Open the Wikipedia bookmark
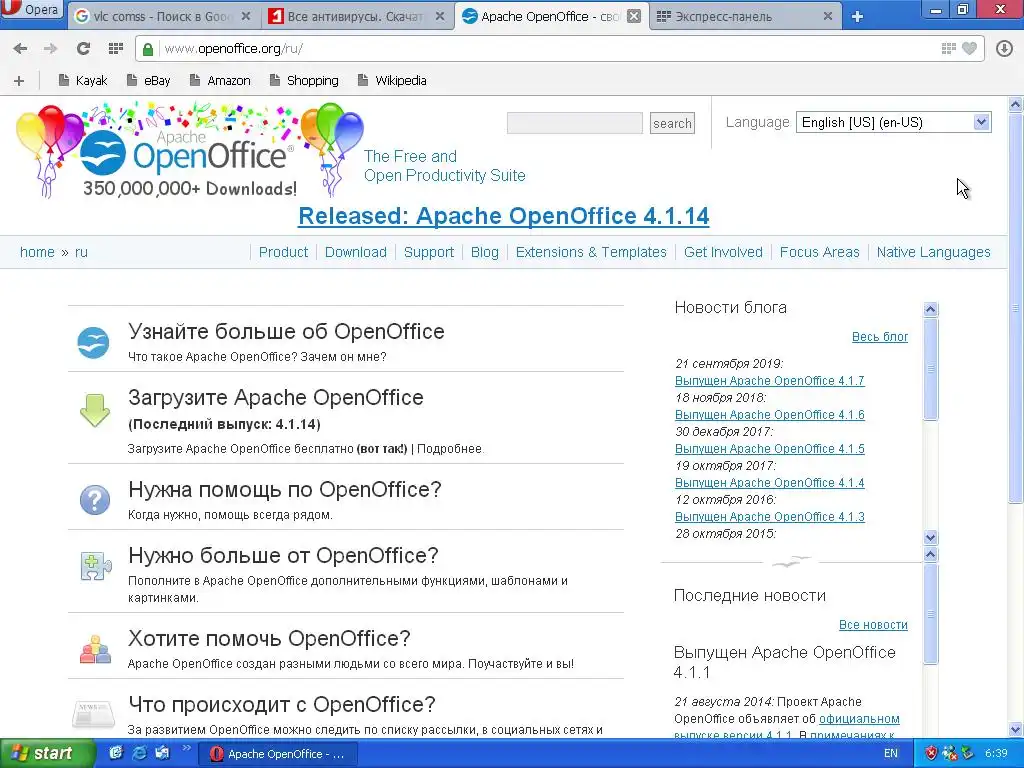The width and height of the screenshot is (1024, 768). click(x=392, y=80)
